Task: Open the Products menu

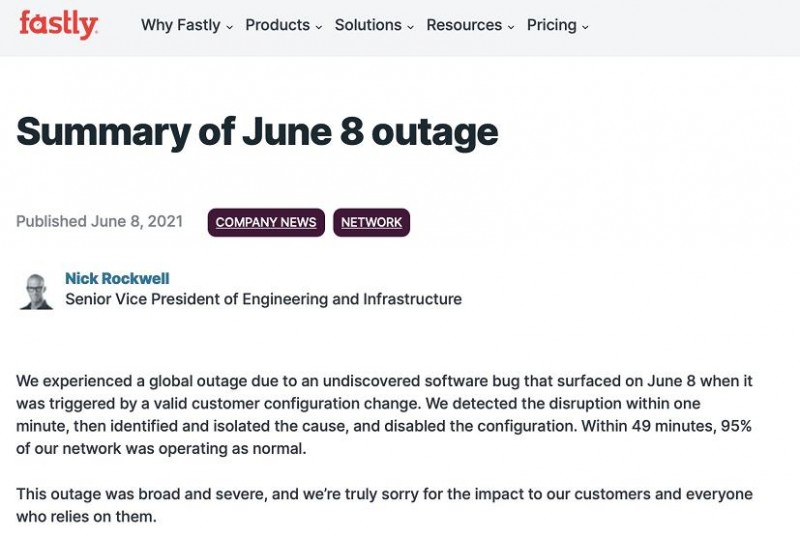Action: (x=284, y=25)
